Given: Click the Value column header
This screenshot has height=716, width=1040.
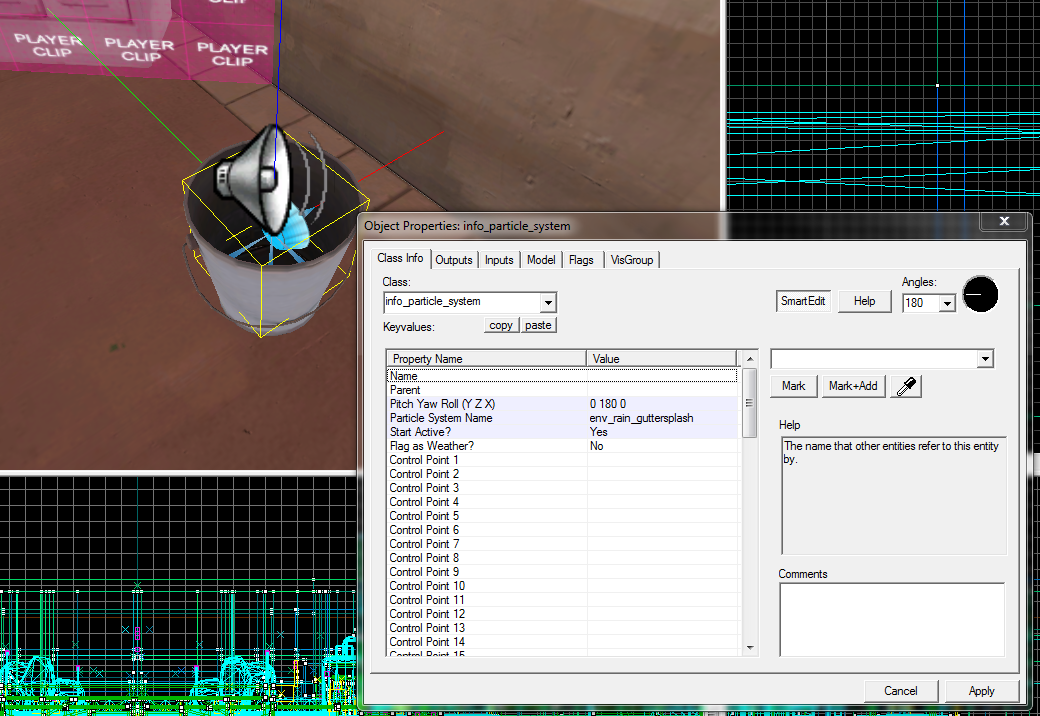Looking at the screenshot, I should pyautogui.click(x=661, y=359).
